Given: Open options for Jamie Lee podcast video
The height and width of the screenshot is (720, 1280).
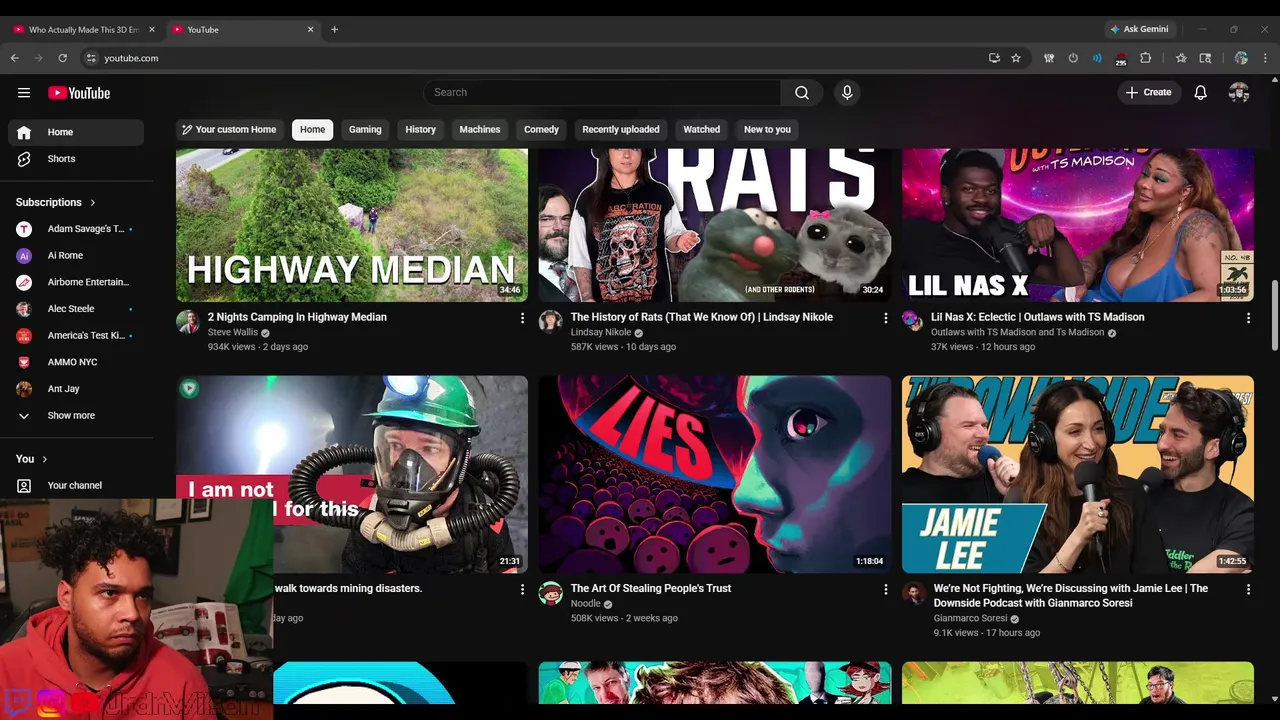Looking at the screenshot, I should pos(1248,590).
